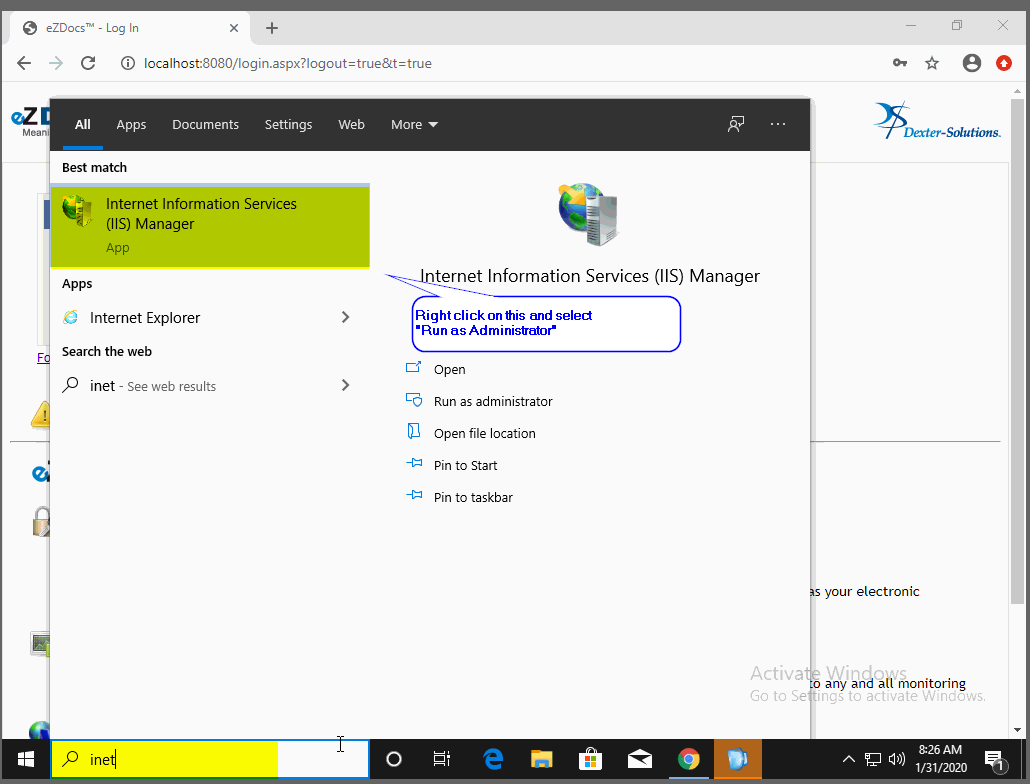The image size is (1030, 784).
Task: Click the Dexter-Solutions logo
Action: click(937, 120)
